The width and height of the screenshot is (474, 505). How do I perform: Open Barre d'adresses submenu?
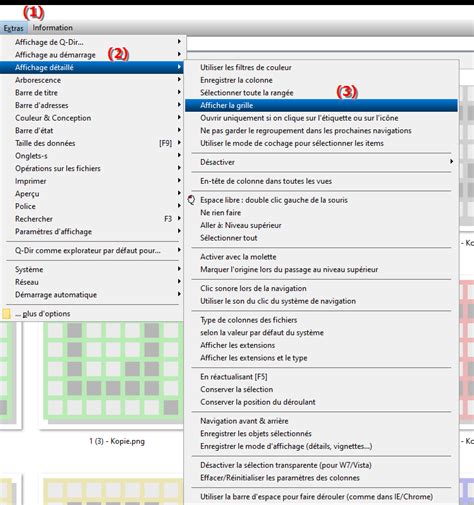tap(92, 105)
